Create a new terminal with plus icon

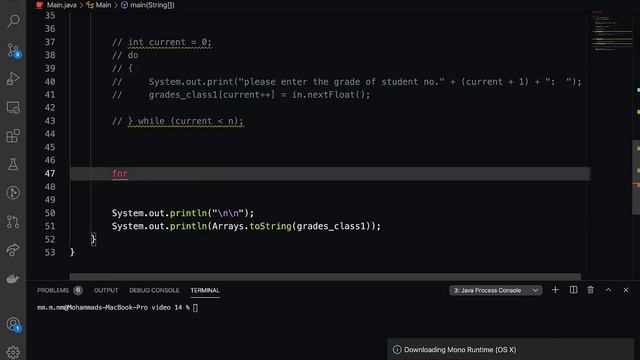555,290
